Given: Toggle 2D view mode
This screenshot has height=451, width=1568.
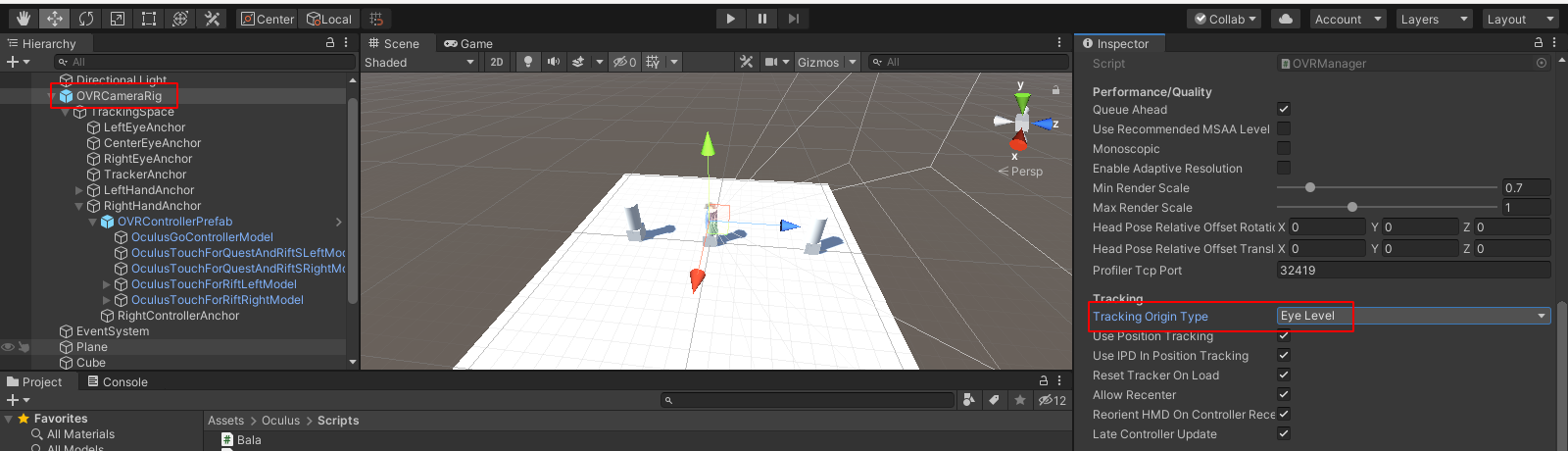Looking at the screenshot, I should tap(497, 62).
